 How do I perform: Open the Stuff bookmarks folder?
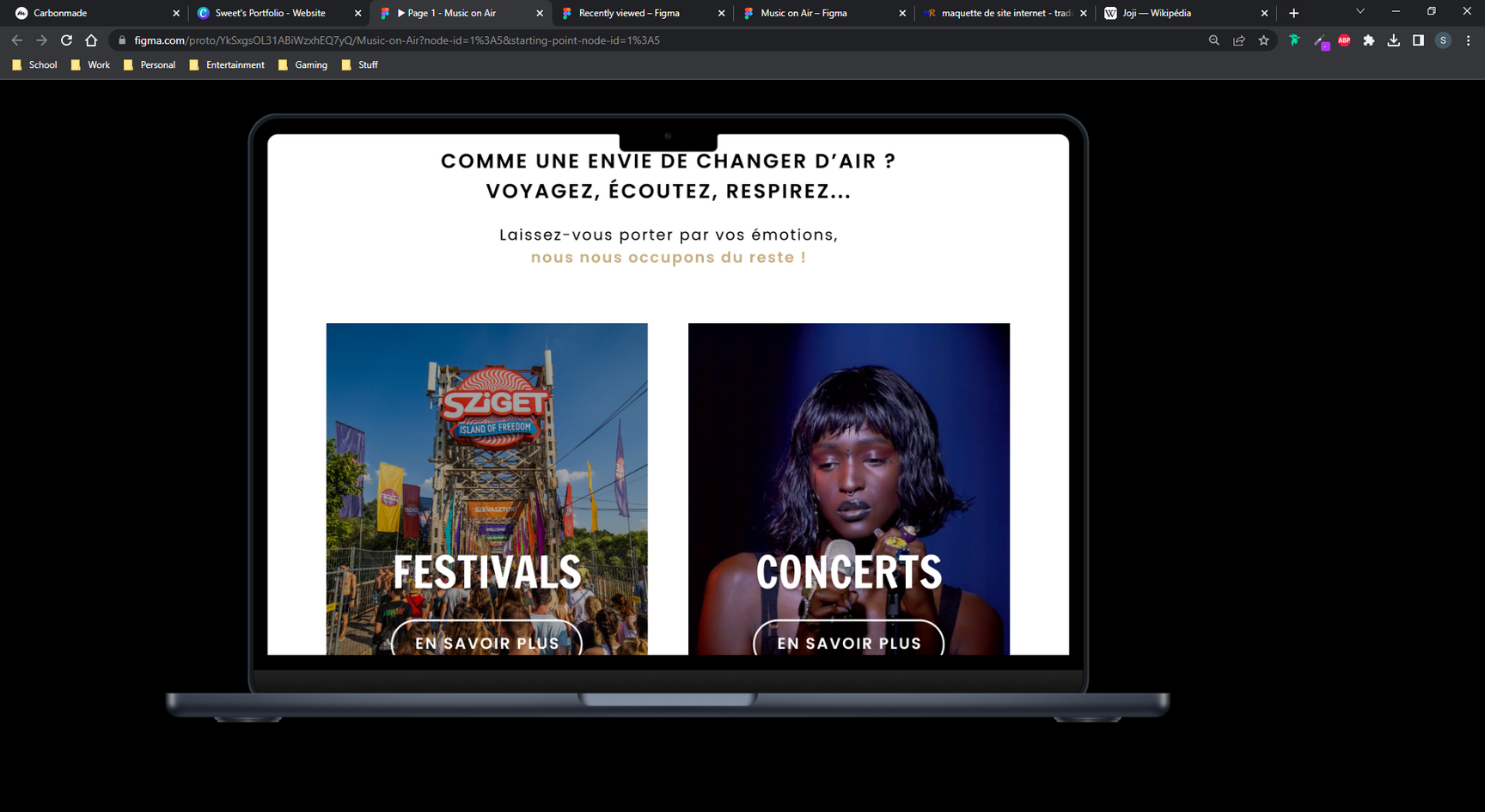tap(359, 64)
